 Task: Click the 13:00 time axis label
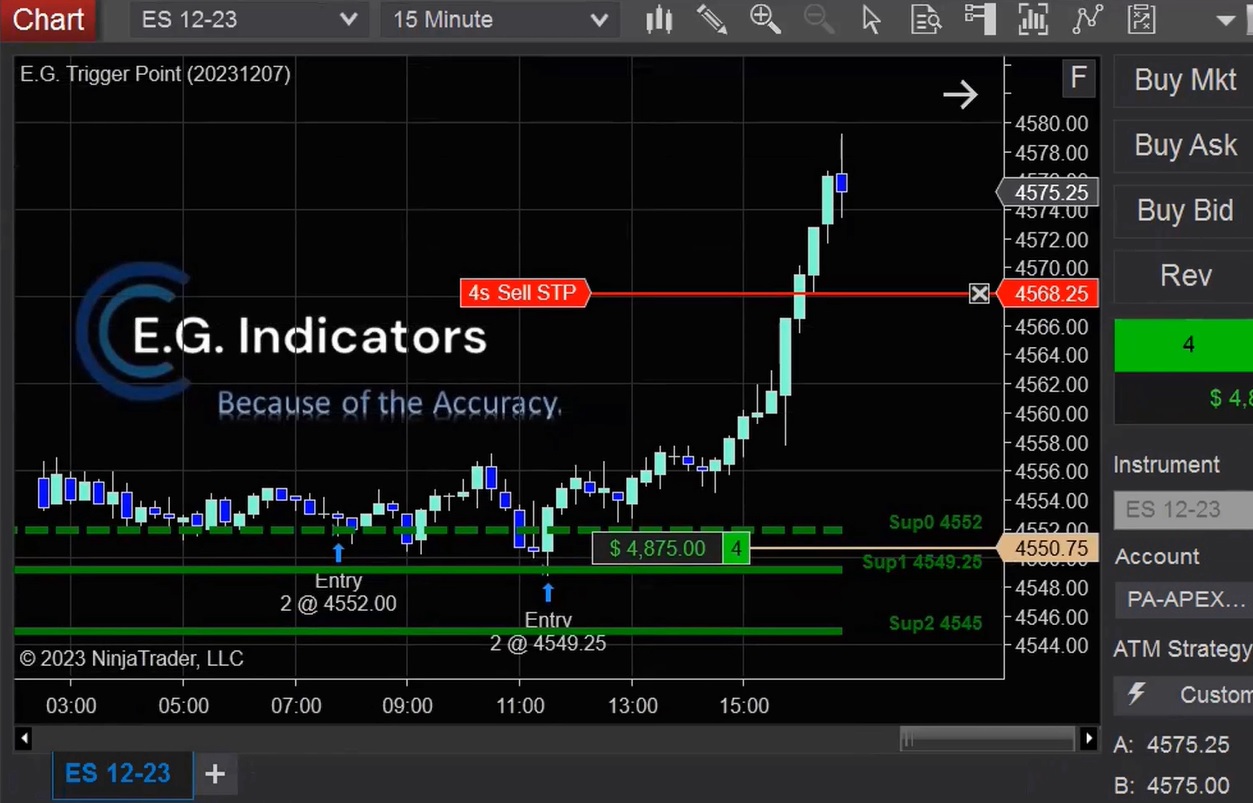point(633,706)
